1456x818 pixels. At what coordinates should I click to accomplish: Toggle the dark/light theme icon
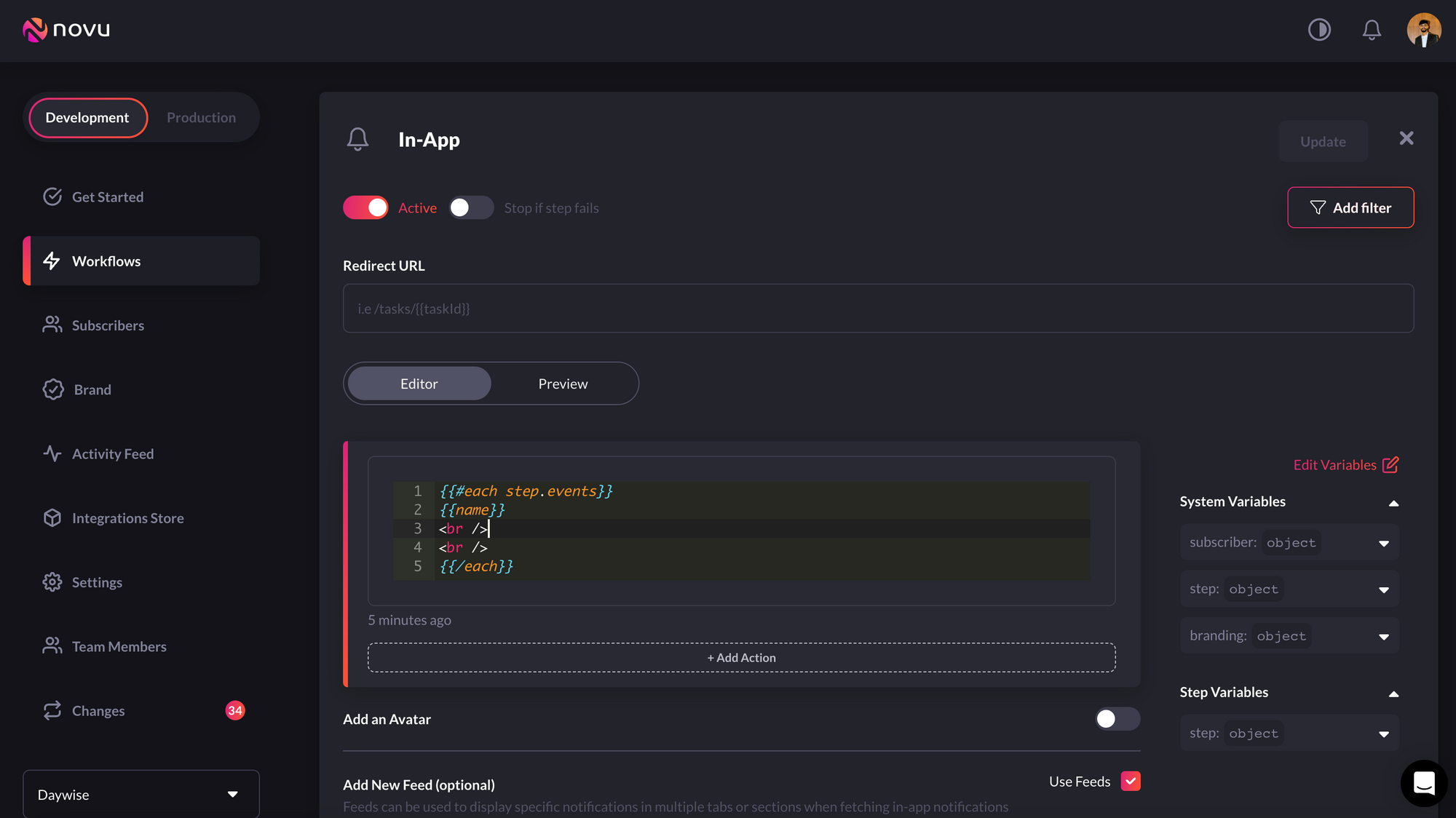tap(1319, 30)
